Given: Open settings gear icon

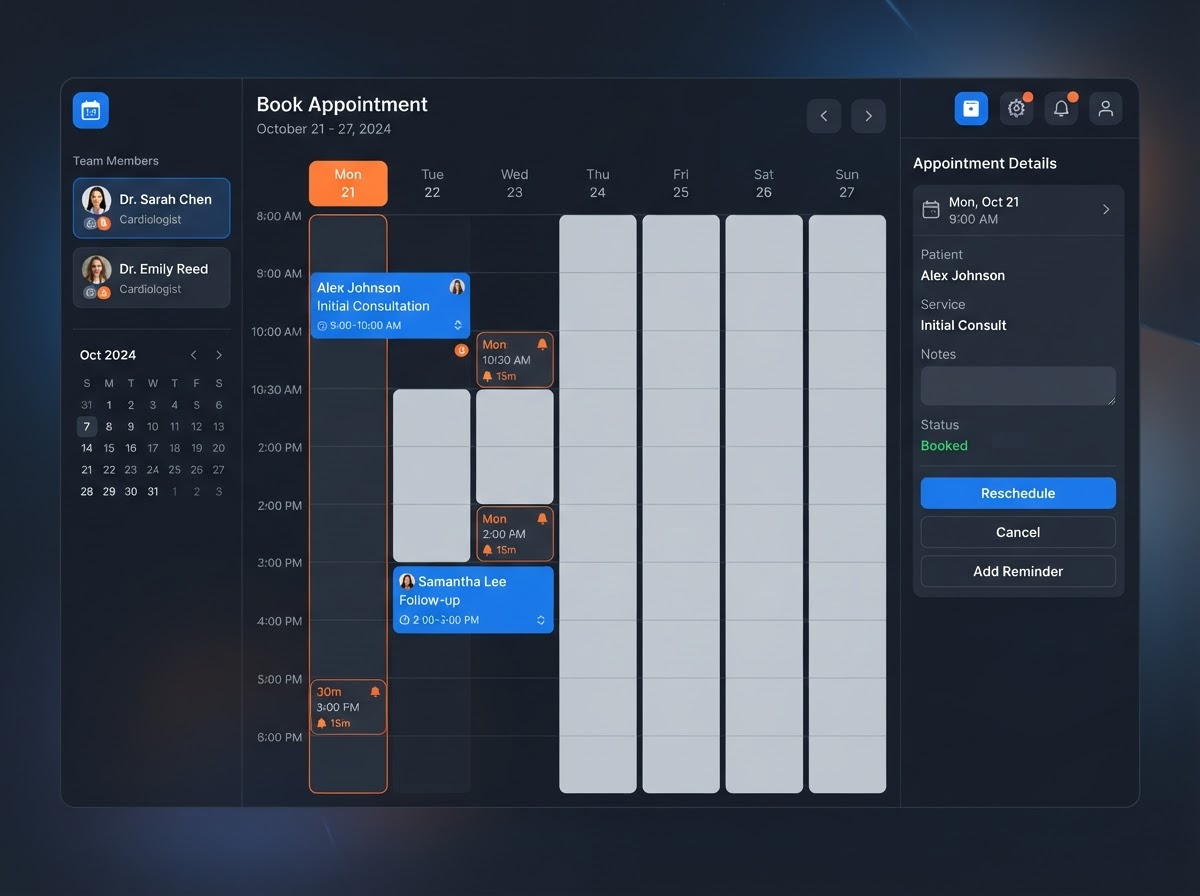Looking at the screenshot, I should click(1016, 108).
